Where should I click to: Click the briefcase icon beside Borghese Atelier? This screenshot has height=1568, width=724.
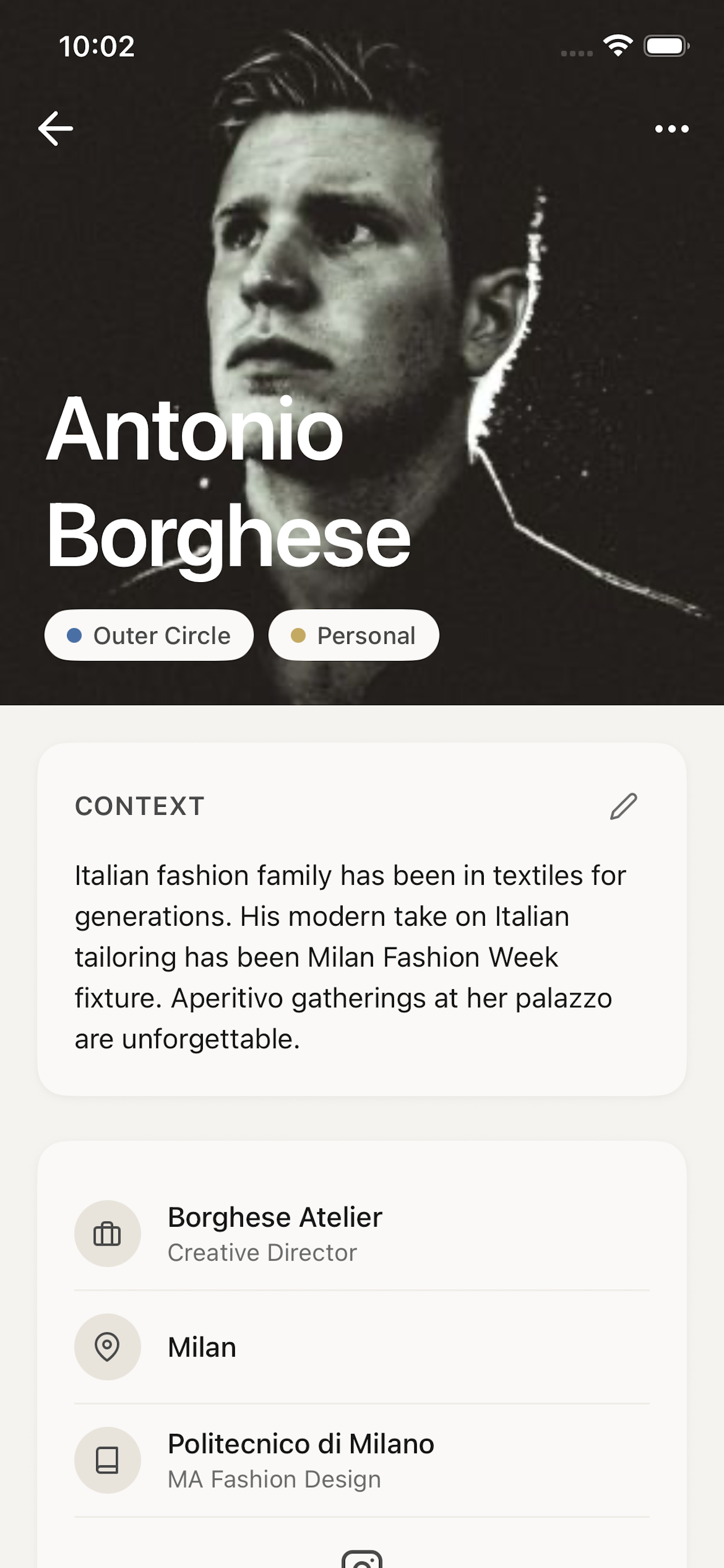point(108,1234)
